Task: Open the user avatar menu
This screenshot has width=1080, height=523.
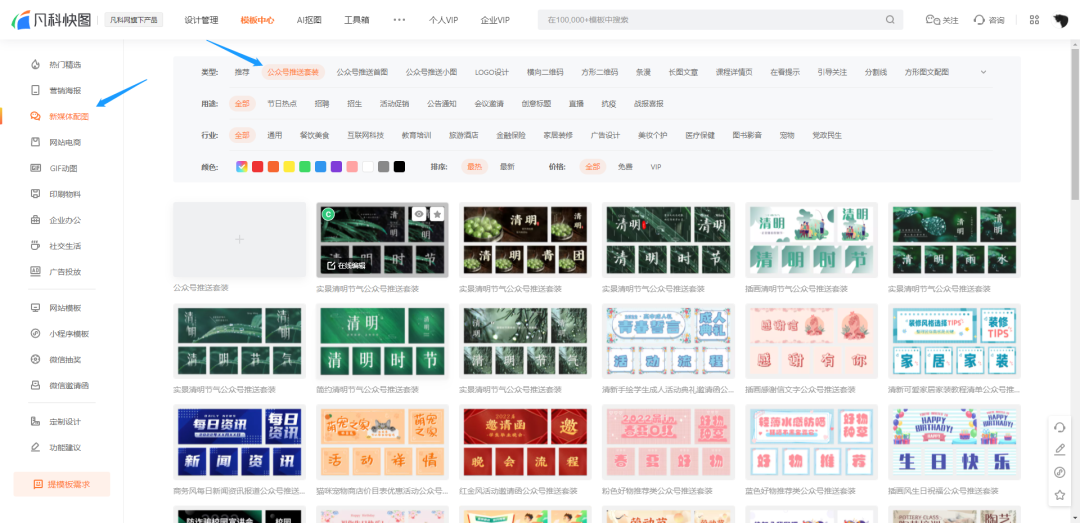Action: click(x=1061, y=20)
